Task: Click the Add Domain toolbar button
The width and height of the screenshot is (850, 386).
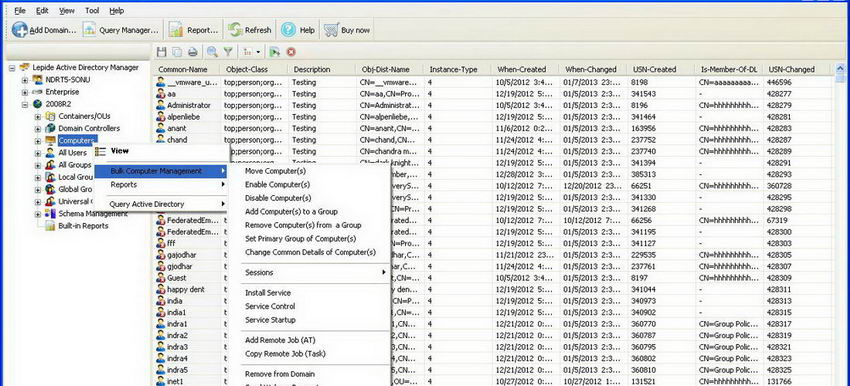Action: [x=44, y=30]
